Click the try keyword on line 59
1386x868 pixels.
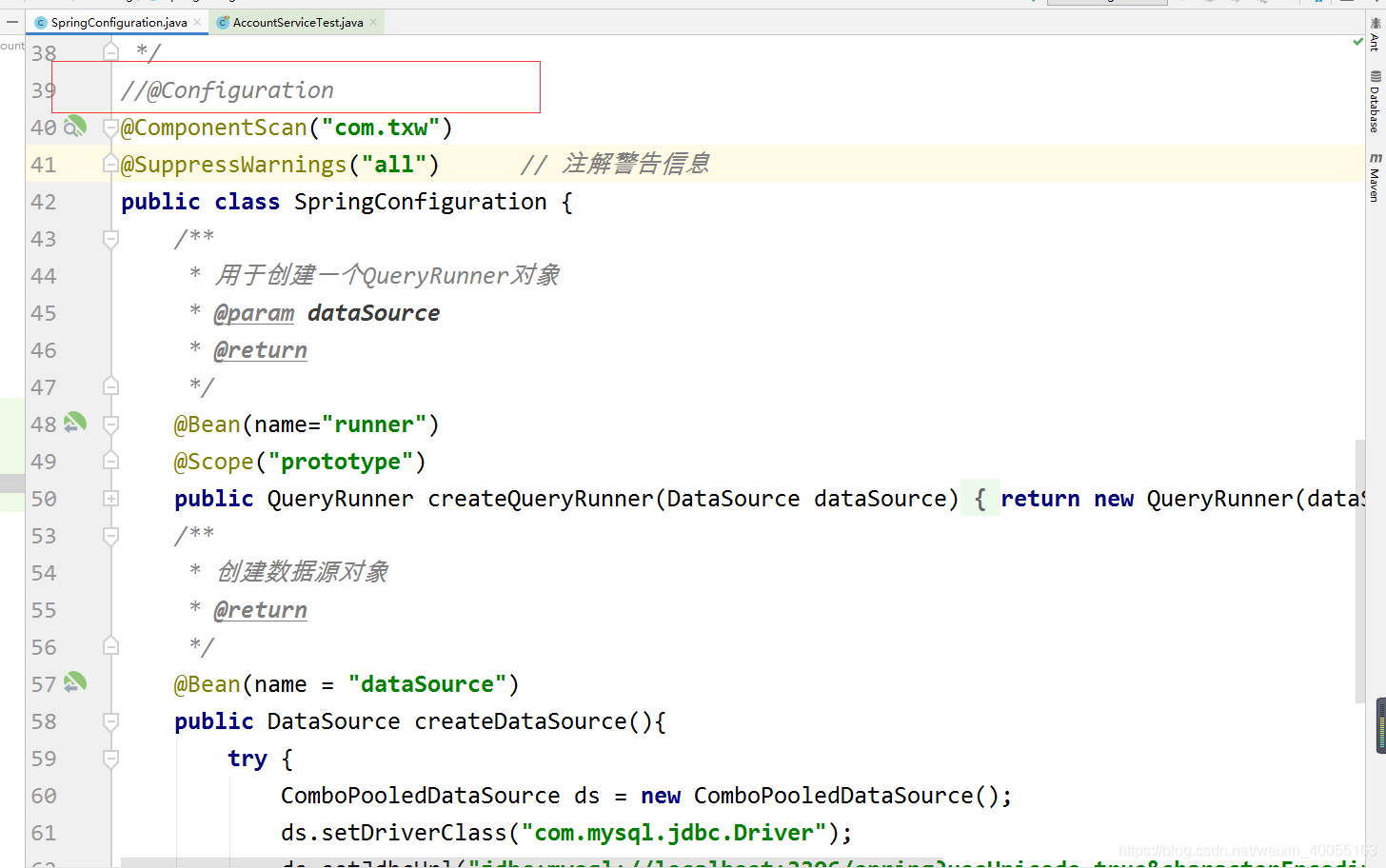click(x=247, y=759)
